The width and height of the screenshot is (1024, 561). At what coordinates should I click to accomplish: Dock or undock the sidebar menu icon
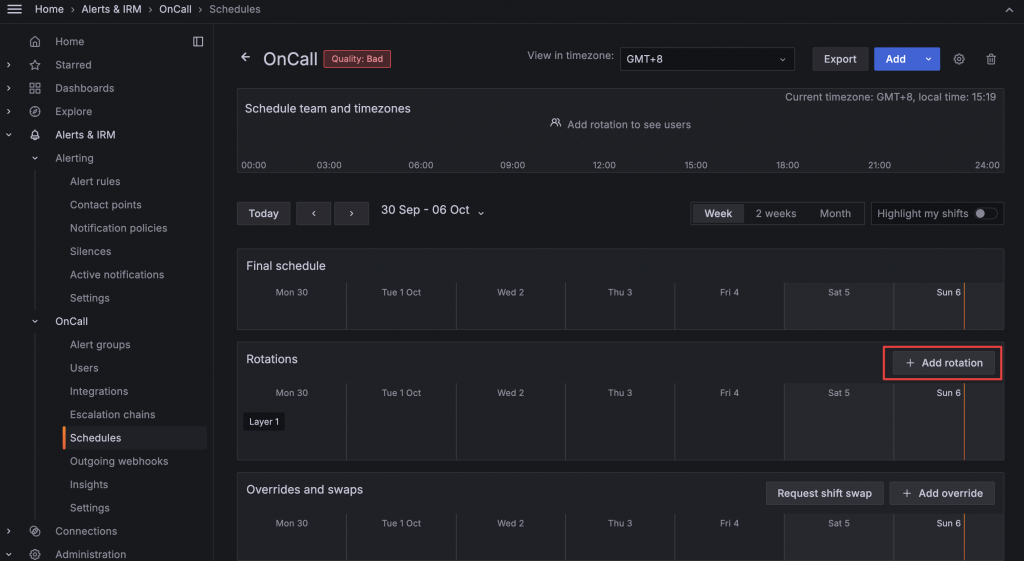click(x=198, y=42)
